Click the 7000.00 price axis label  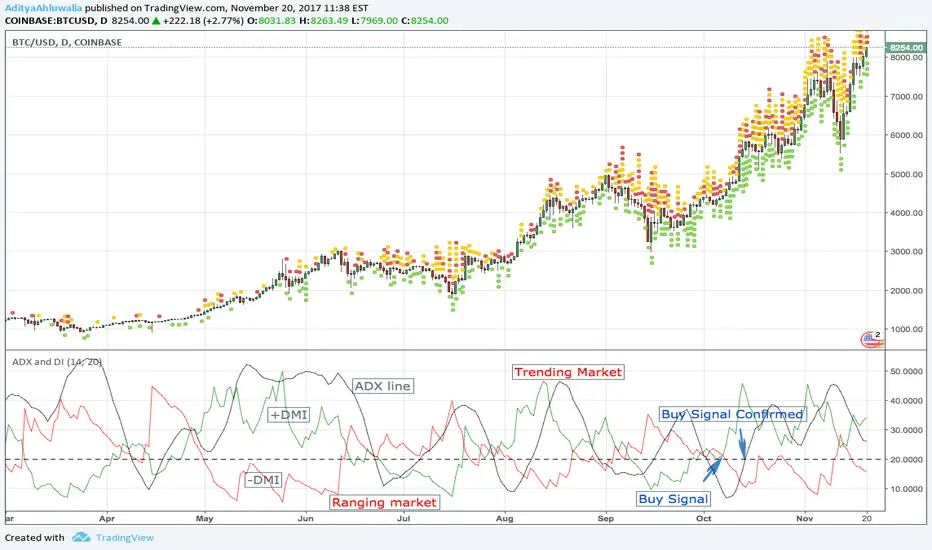click(x=906, y=96)
